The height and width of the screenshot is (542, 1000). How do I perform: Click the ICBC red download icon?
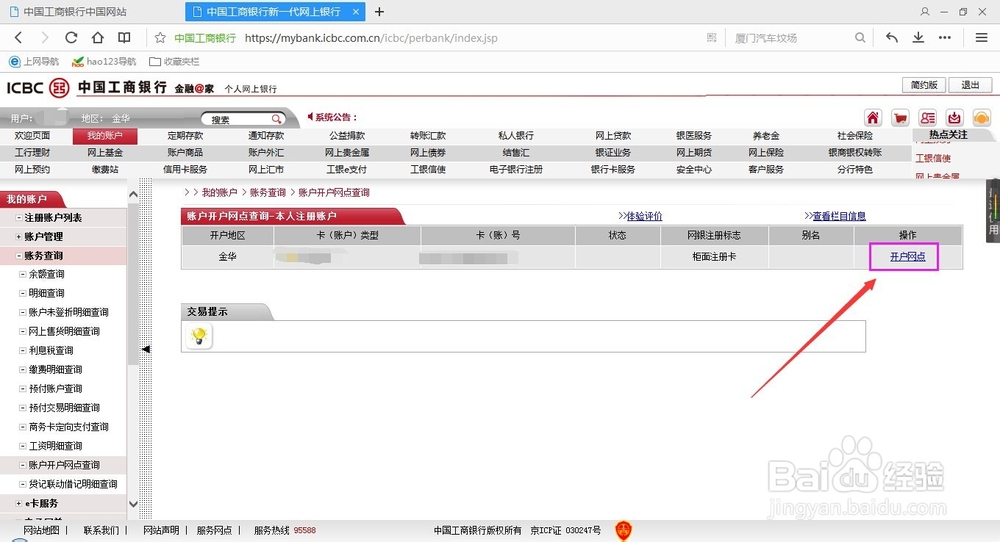tap(954, 118)
